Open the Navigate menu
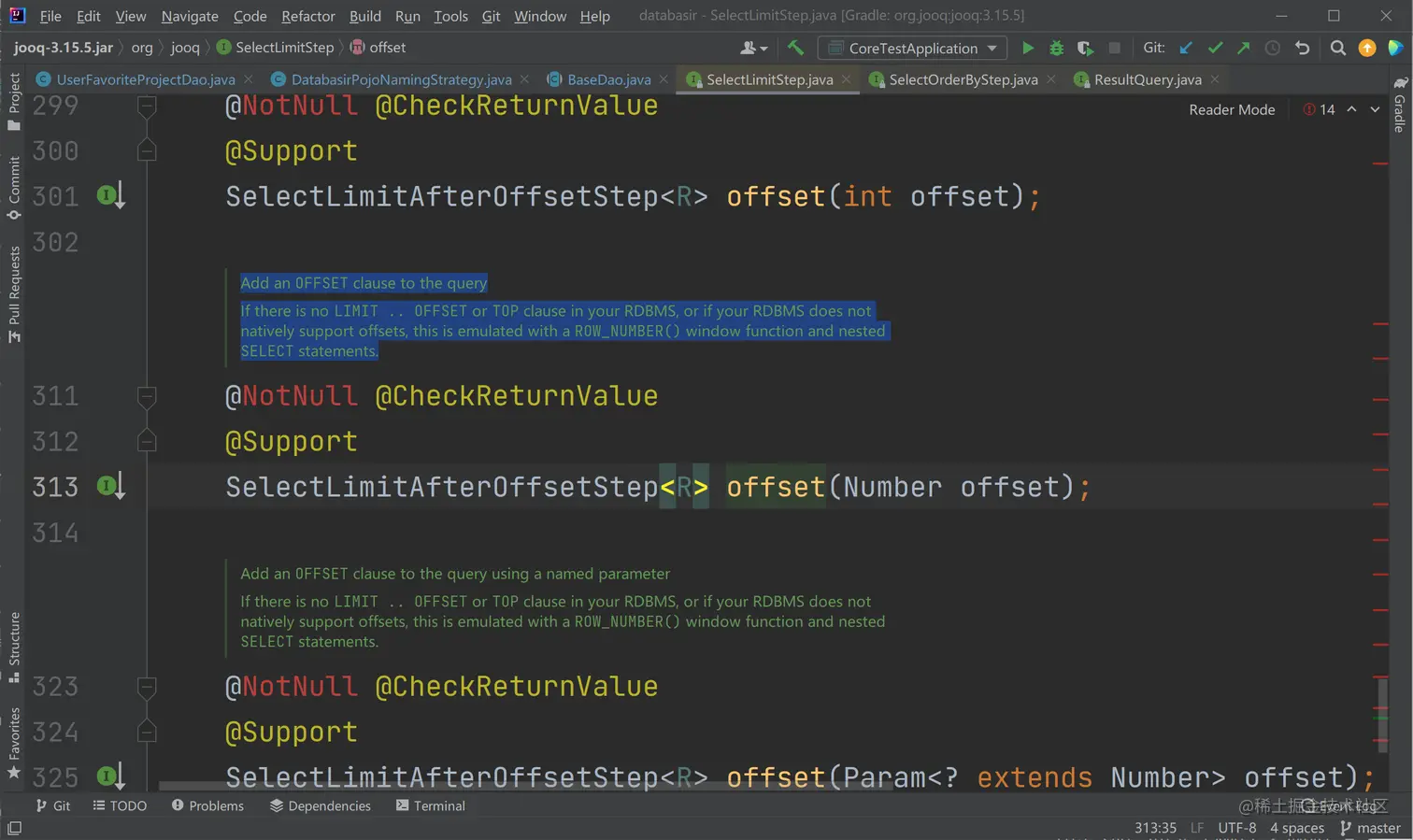Viewport: 1413px width, 840px height. tap(190, 16)
